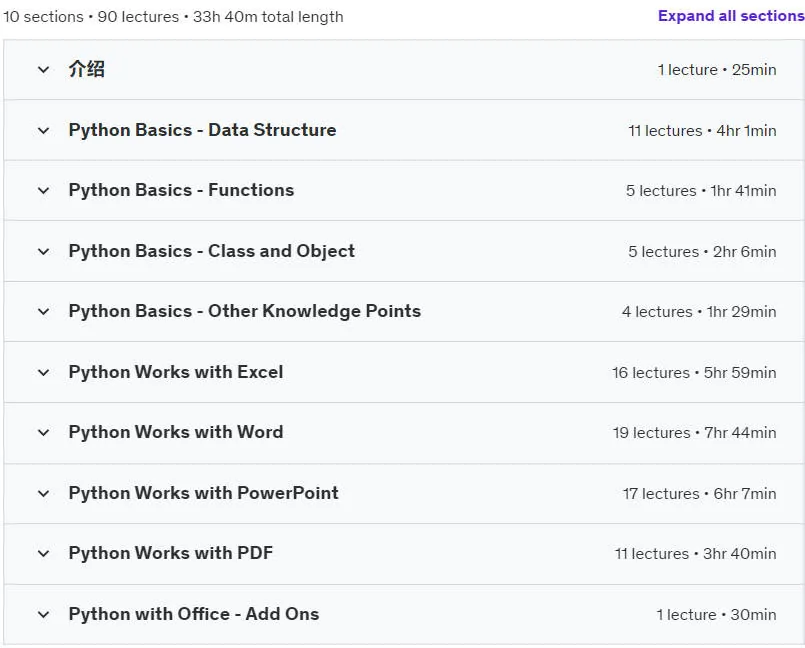Viewport: 805px width, 648px height.
Task: Expand Python Works with Word chevron
Action: click(x=44, y=432)
